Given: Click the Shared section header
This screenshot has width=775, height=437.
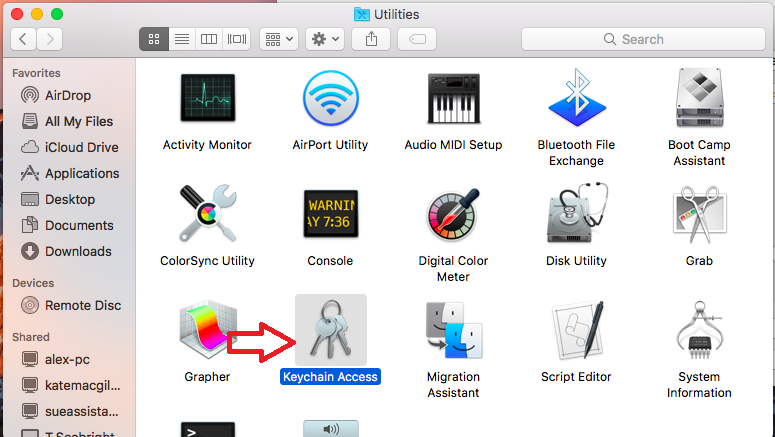Looking at the screenshot, I should [x=31, y=337].
